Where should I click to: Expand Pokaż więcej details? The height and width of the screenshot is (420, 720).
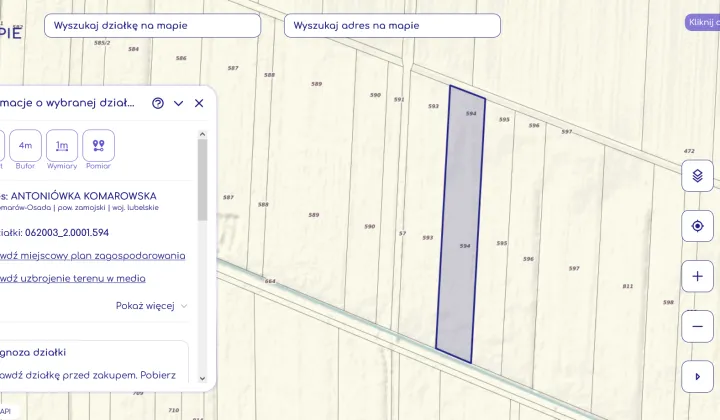[151, 305]
